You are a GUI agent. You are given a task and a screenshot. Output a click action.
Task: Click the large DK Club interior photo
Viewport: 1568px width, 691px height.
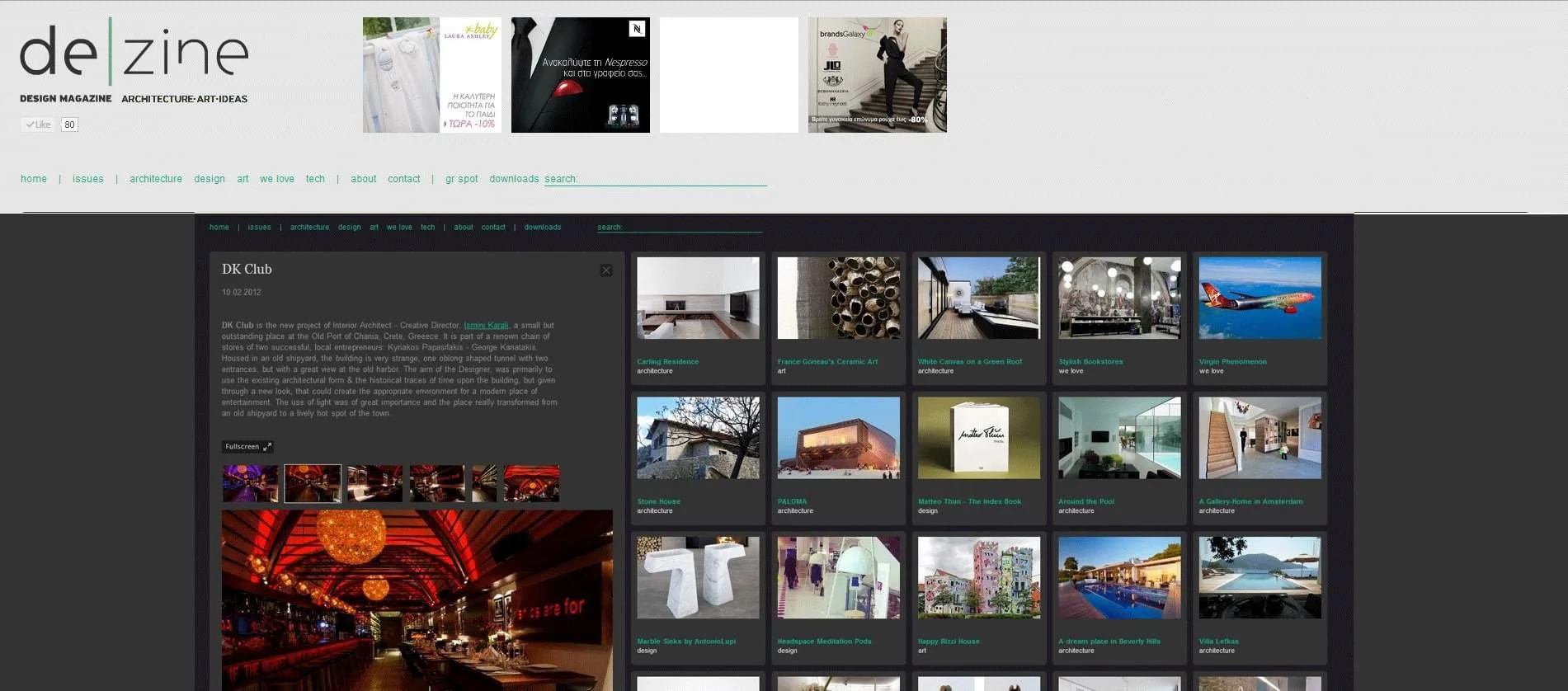click(417, 600)
